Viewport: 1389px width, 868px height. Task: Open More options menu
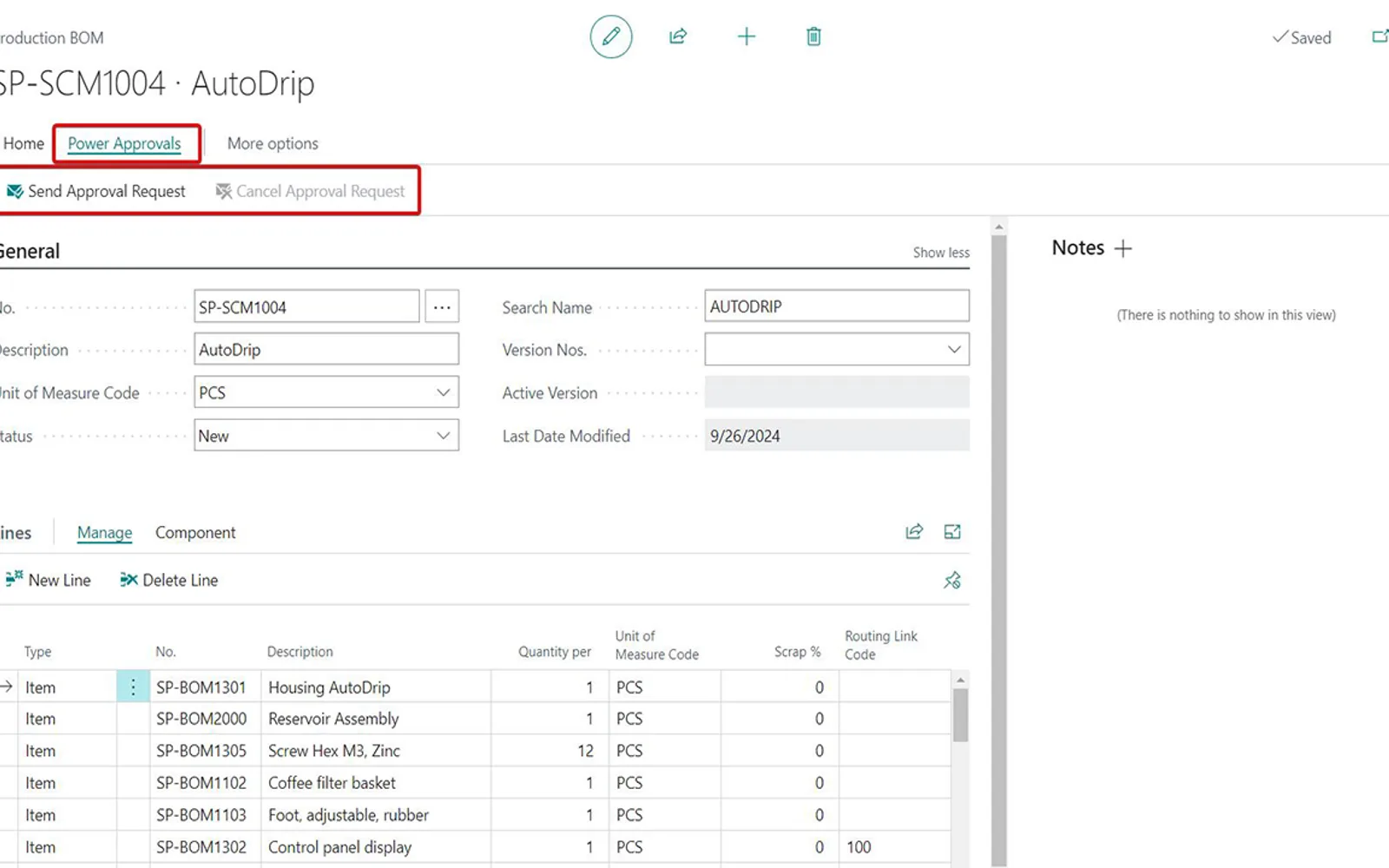pos(273,143)
